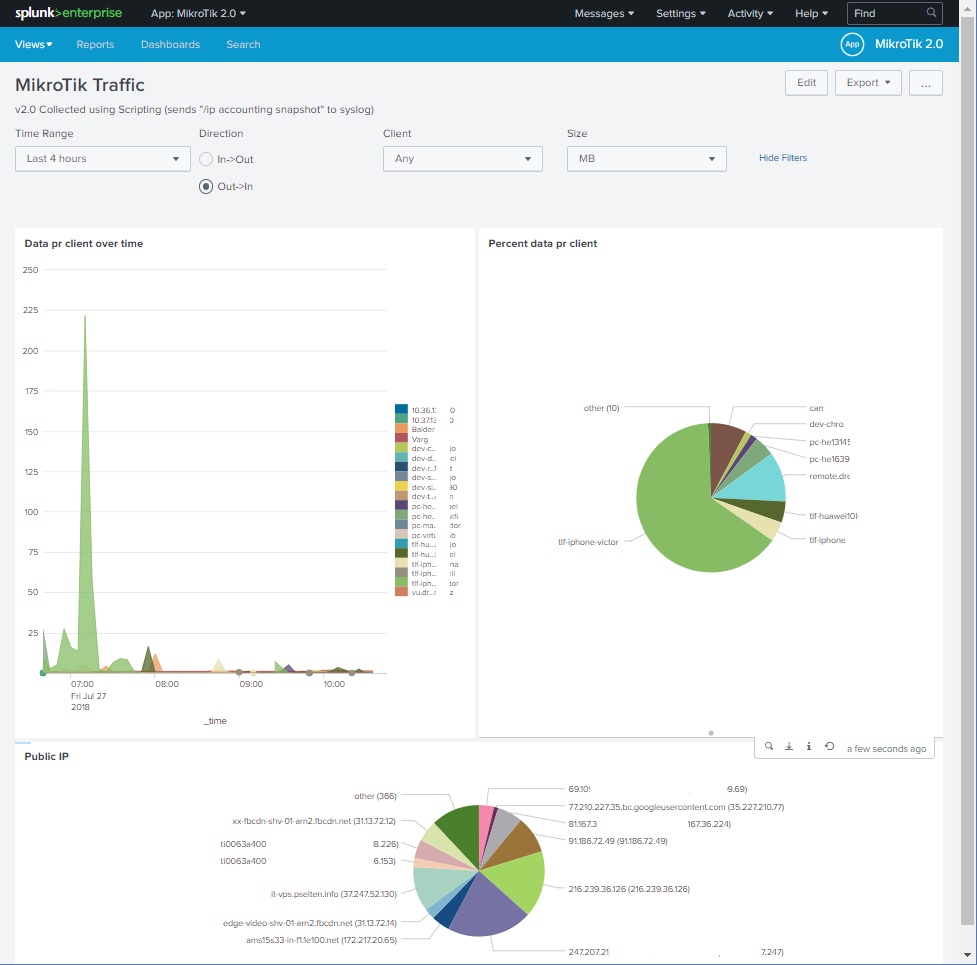Export Public IP panel via download icon
Screen dimensions: 977x965
789,746
